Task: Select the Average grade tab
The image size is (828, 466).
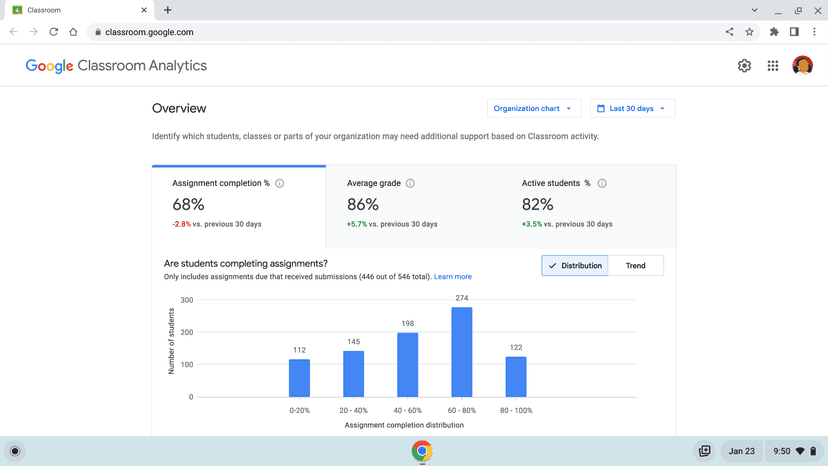Action: click(413, 207)
